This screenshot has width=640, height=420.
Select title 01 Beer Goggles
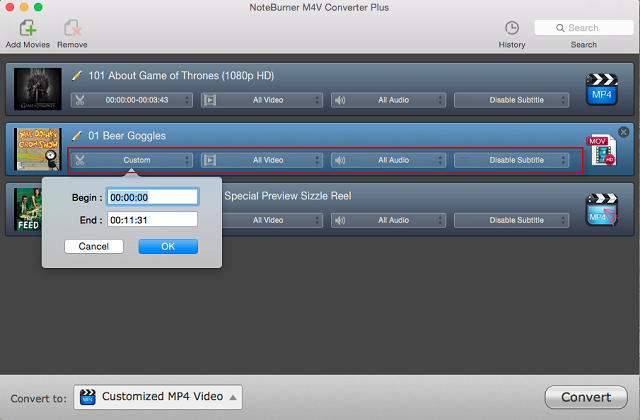[x=127, y=136]
